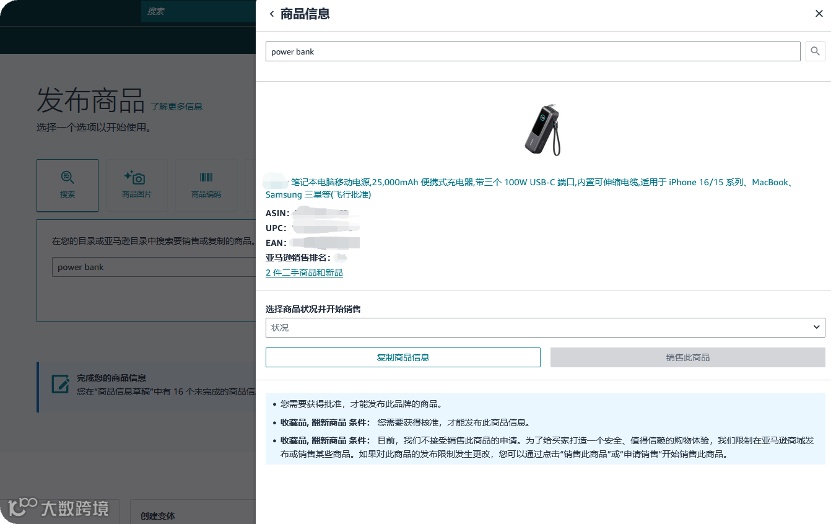Screen dimensions: 832x524
Task: Click the 选择商品状况并开始销售 label
Action: coord(313,309)
